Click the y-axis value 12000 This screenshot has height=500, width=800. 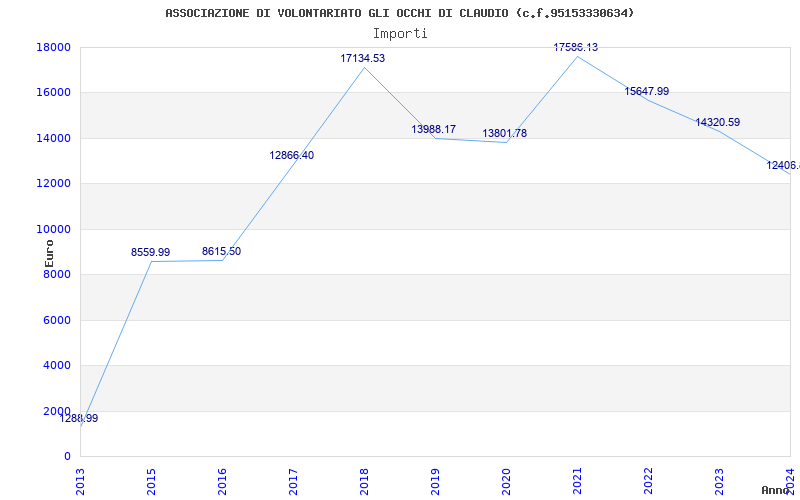pos(53,184)
